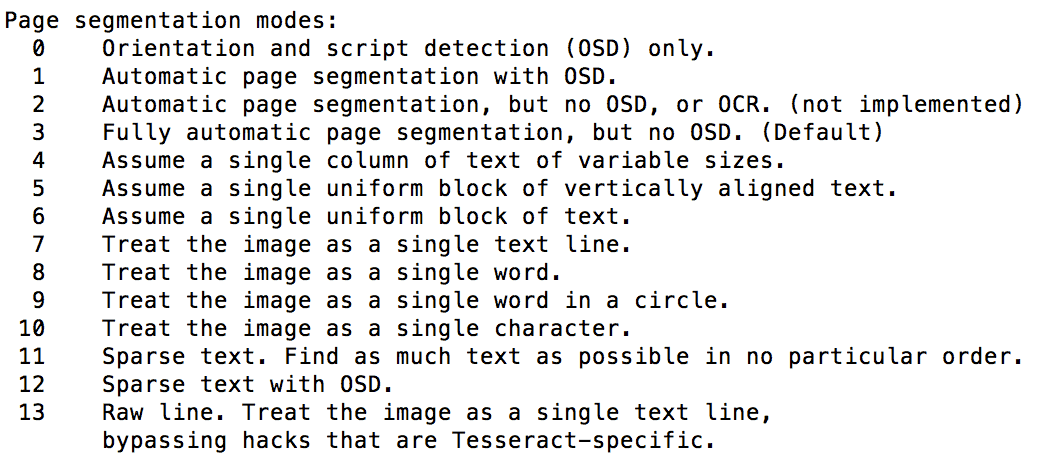Click 'bypassing hacks that are Tesseract-specific' line
Screen dimensions: 1042x460
coord(409,440)
